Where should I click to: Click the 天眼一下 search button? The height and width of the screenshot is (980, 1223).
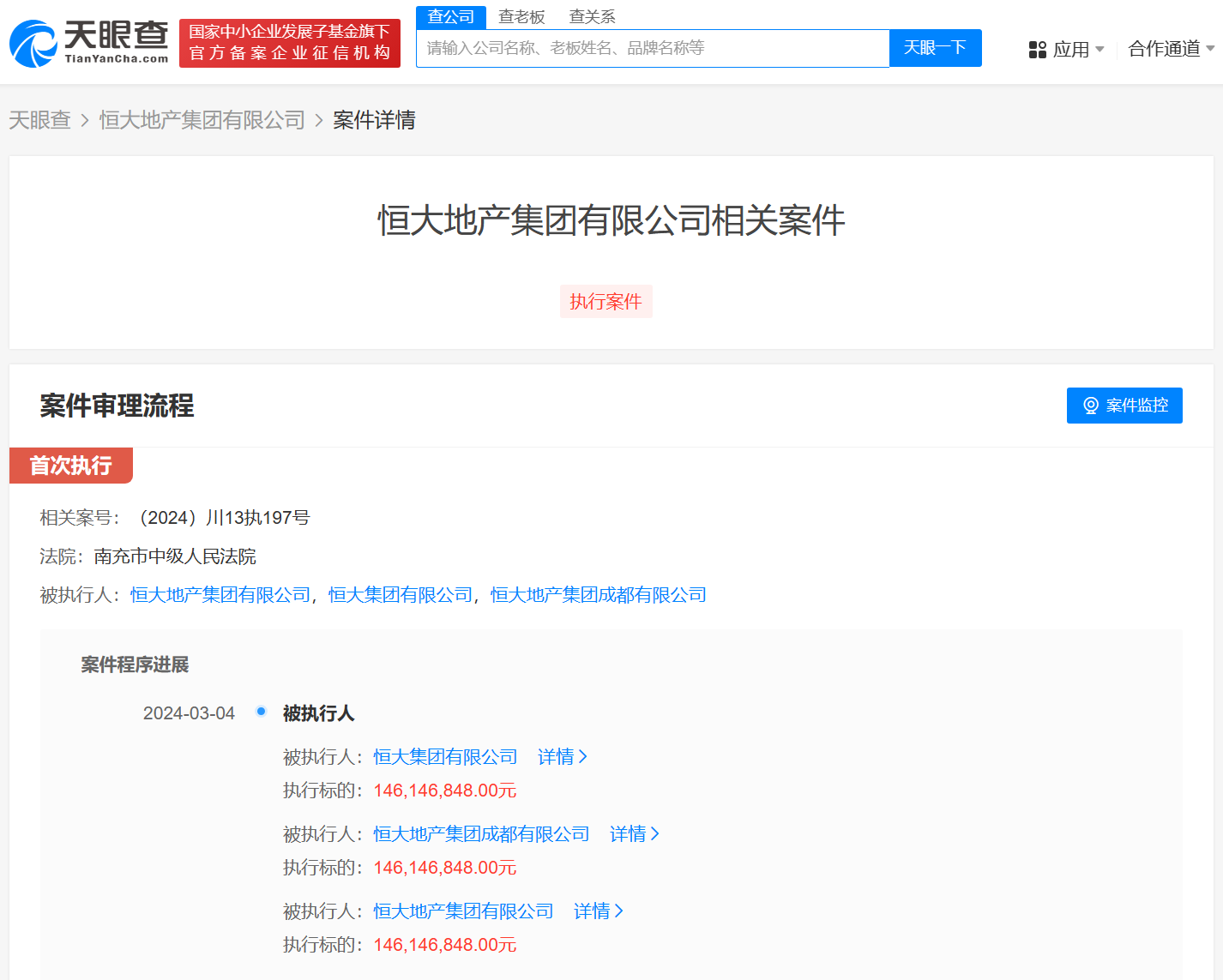point(935,47)
